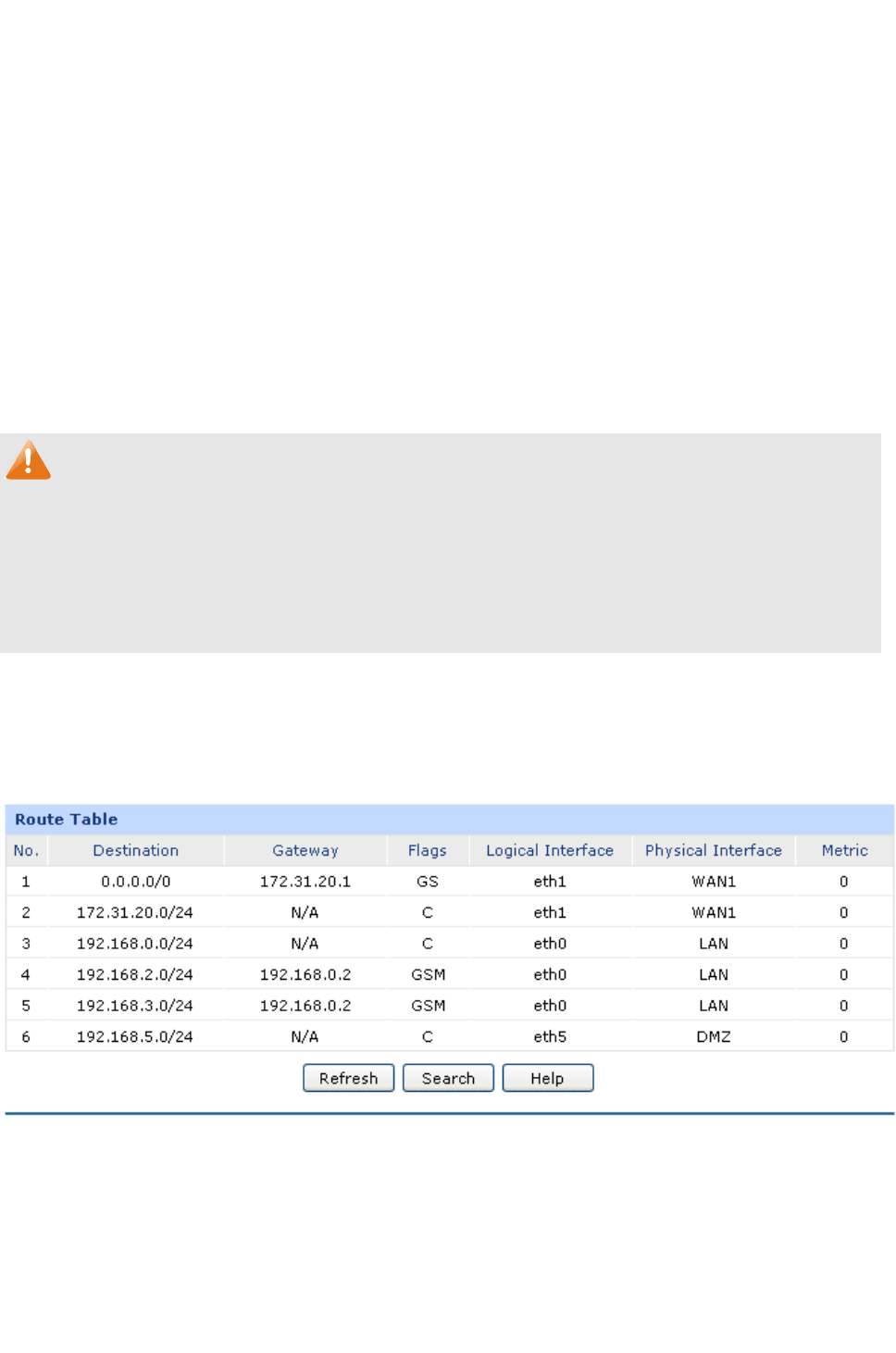The image size is (896, 1353).
Task: Click the DMZ physical interface cell
Action: tap(714, 1036)
